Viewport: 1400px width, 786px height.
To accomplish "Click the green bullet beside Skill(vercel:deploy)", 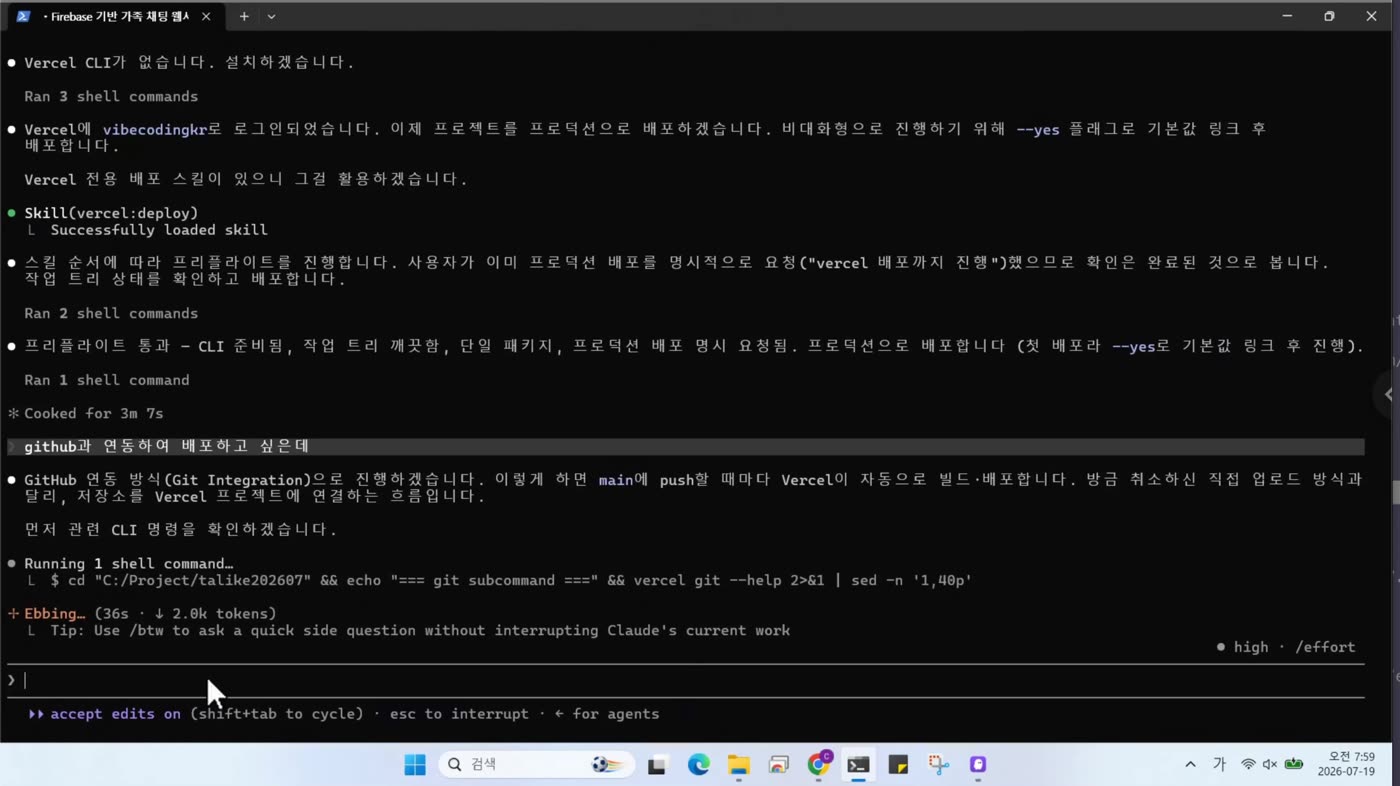I will 12,213.
